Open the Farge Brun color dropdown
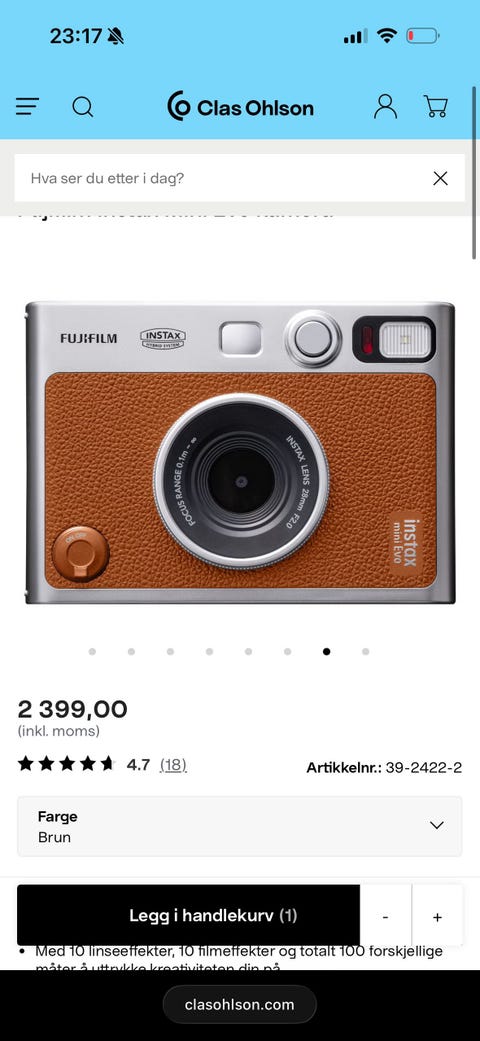Screen dimensions: 480x1041 [240, 826]
